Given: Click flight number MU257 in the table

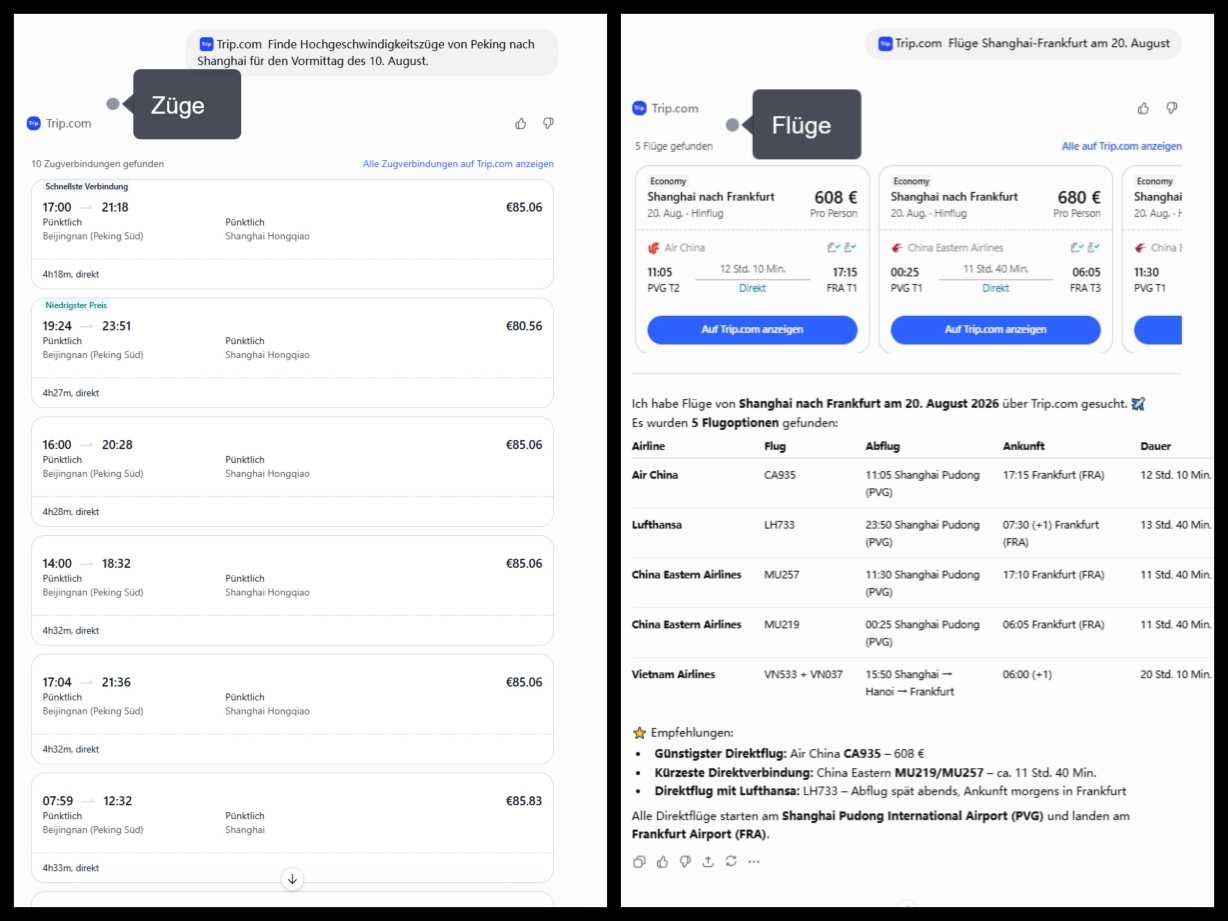Looking at the screenshot, I should (x=782, y=575).
